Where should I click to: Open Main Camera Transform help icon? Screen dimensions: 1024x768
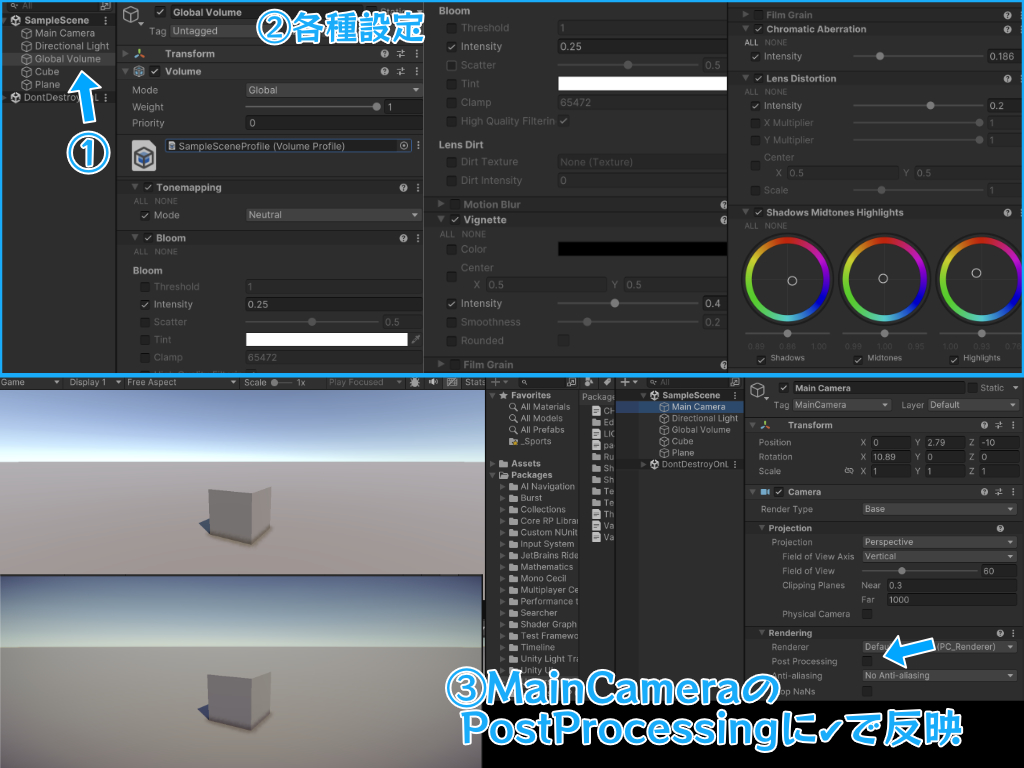click(985, 425)
